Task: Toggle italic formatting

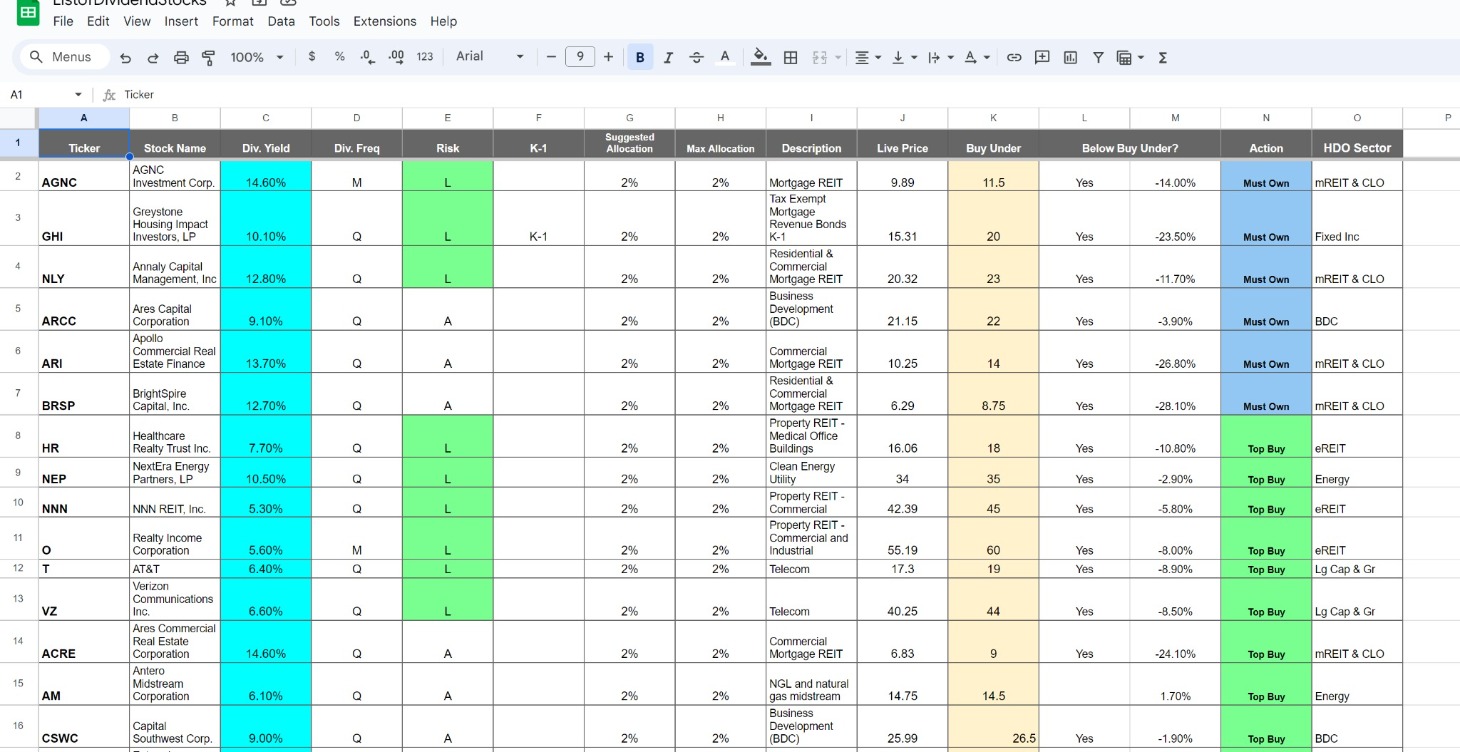Action: coord(668,57)
